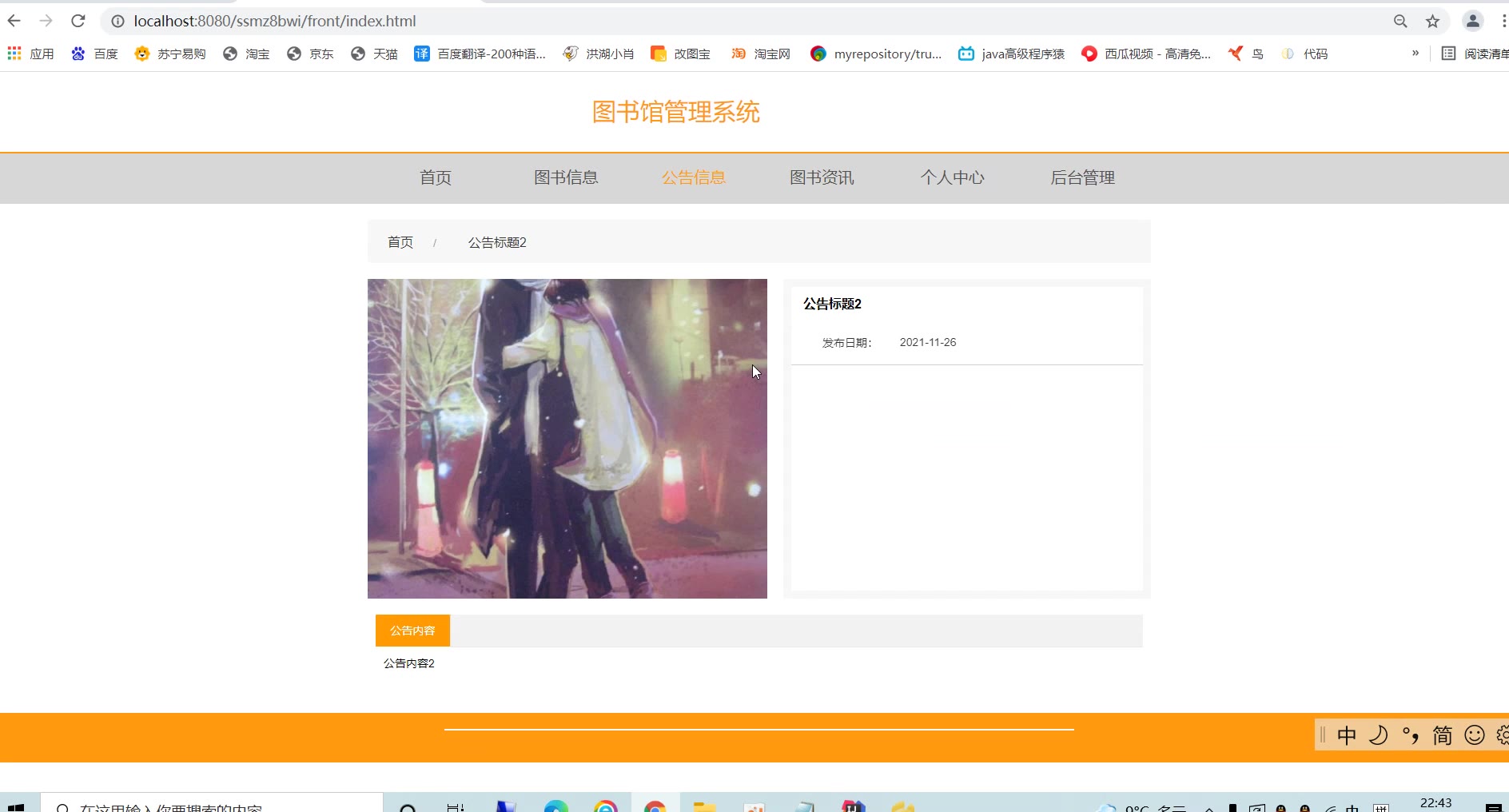Open the 应用 apps shortcut
1509x812 pixels.
pyautogui.click(x=30, y=54)
